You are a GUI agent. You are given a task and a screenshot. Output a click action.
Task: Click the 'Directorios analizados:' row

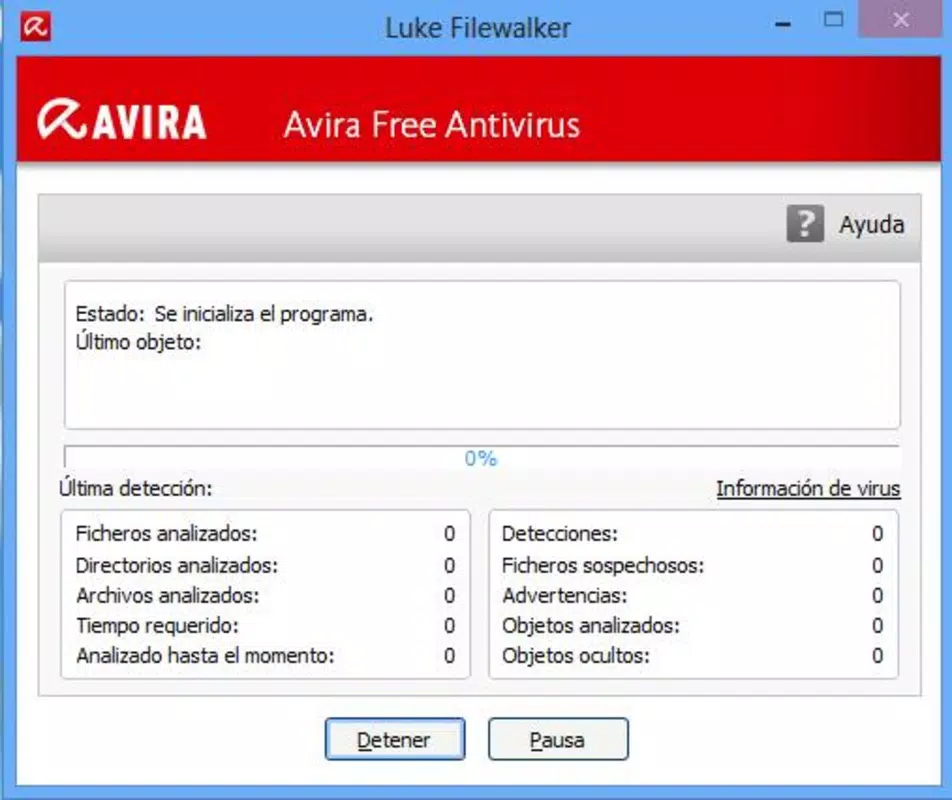click(265, 565)
